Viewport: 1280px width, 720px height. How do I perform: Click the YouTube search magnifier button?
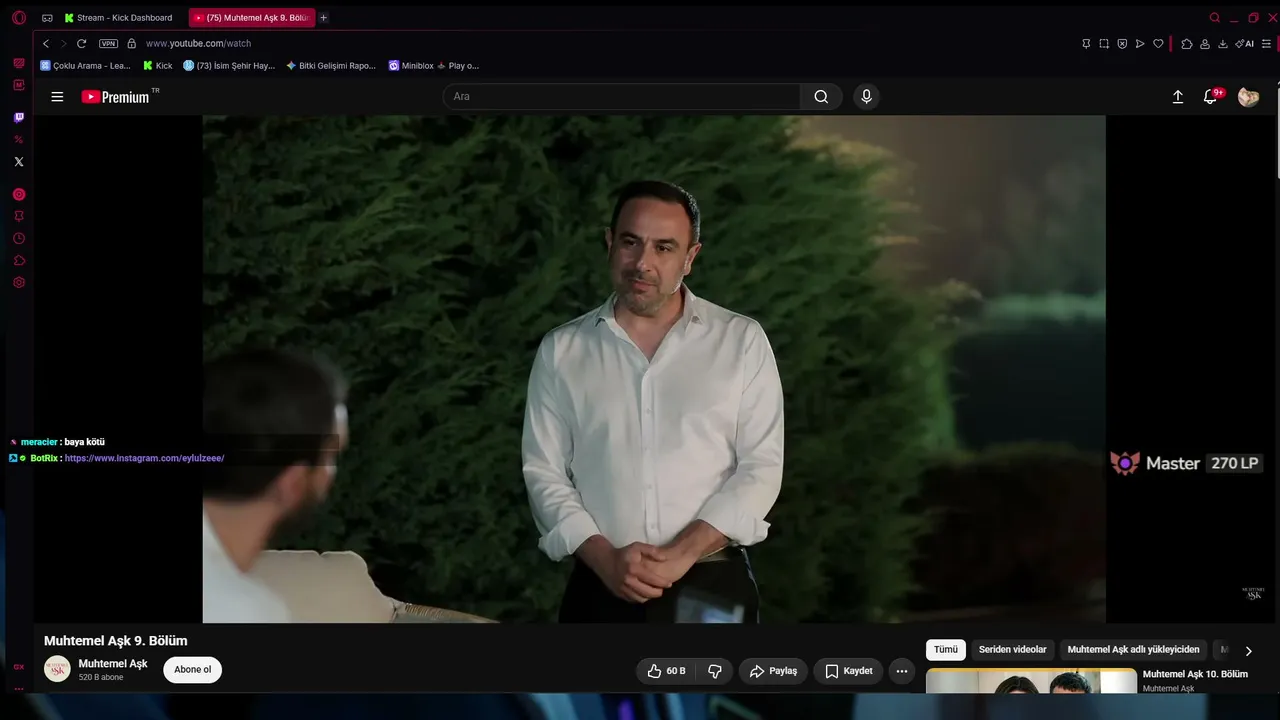(x=821, y=97)
